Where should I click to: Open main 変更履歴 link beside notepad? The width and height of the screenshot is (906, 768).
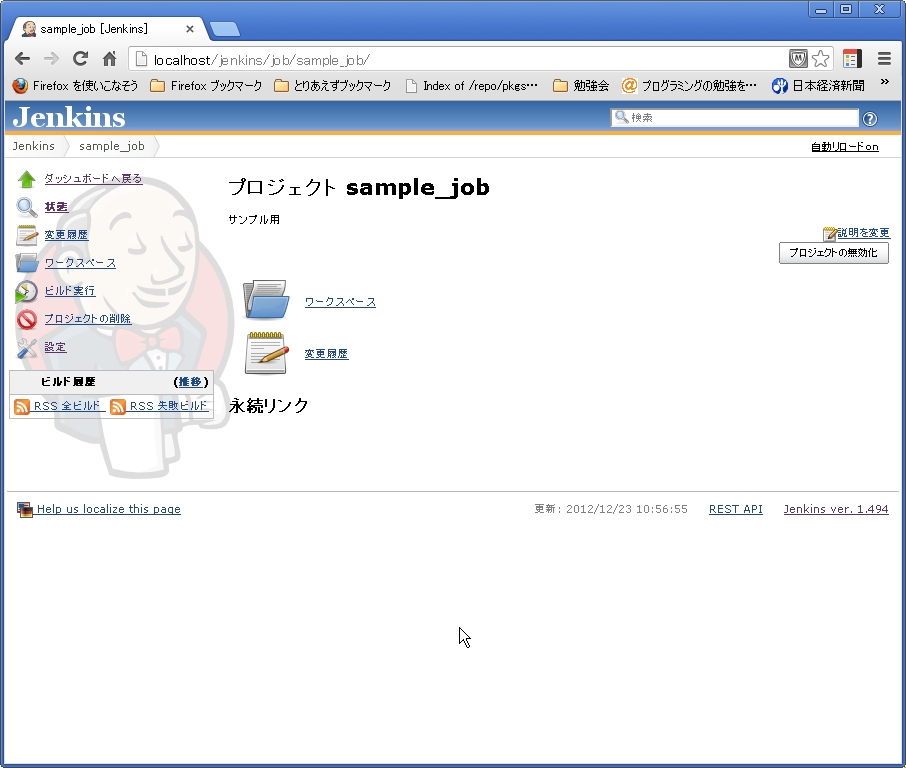[326, 354]
